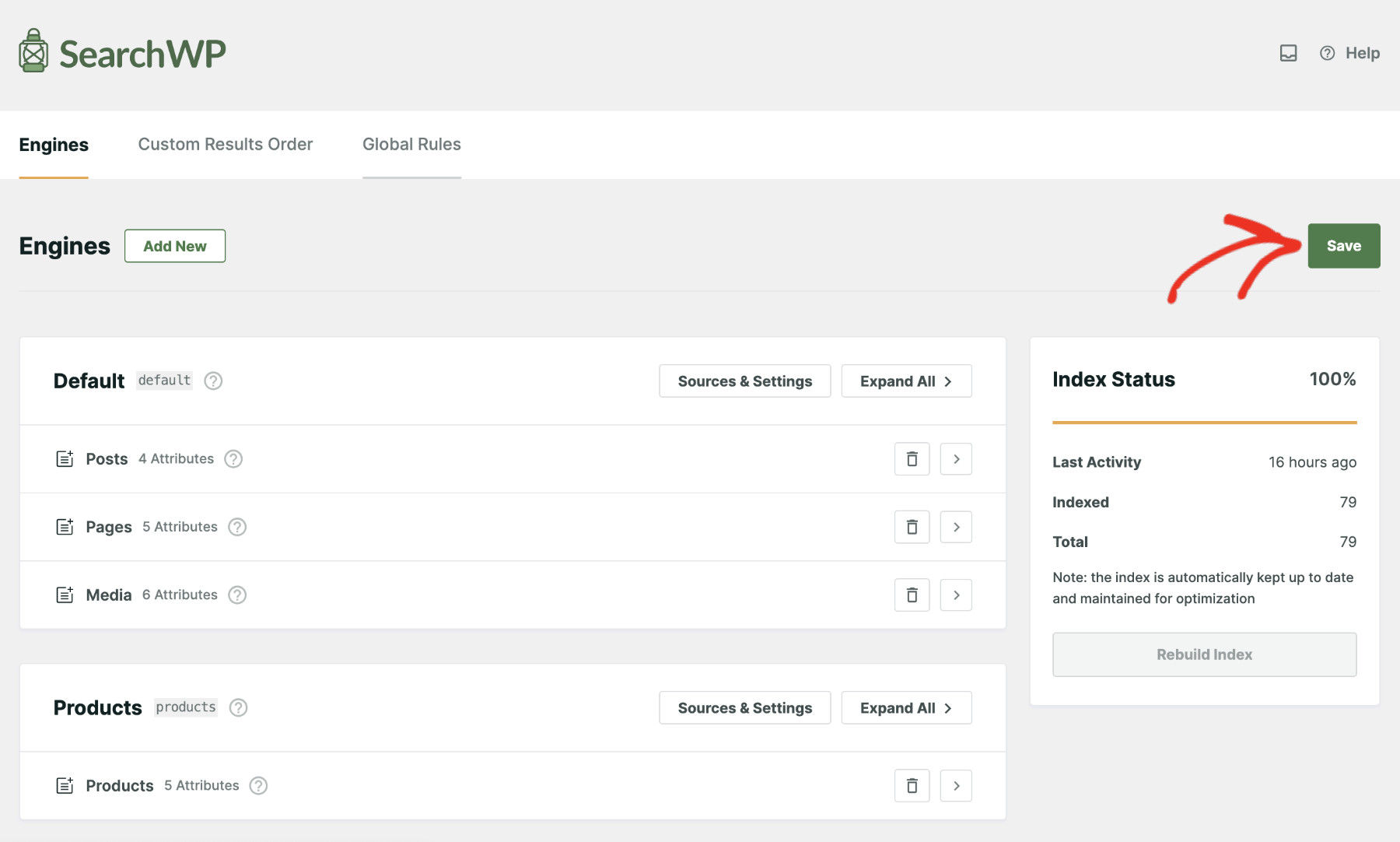Expand the Pages source row chevron
Viewport: 1400px width, 842px height.
tap(956, 527)
